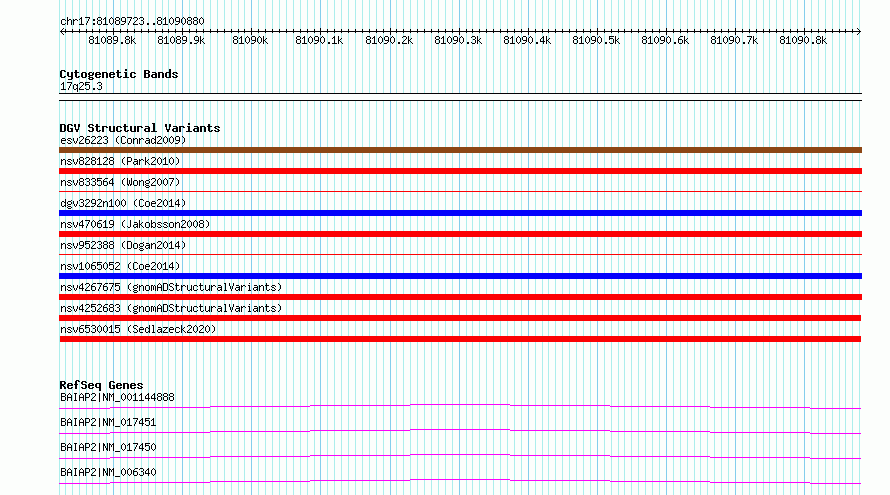Select variant label nsv833564 (Wong2007)
The image size is (890, 495).
[120, 182]
